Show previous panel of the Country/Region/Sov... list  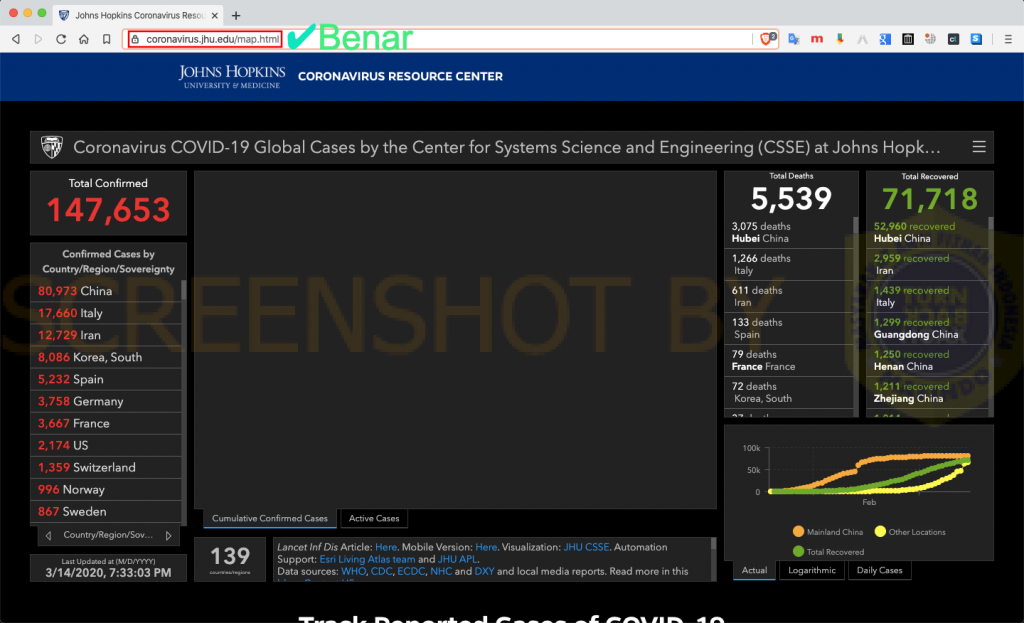(48, 535)
